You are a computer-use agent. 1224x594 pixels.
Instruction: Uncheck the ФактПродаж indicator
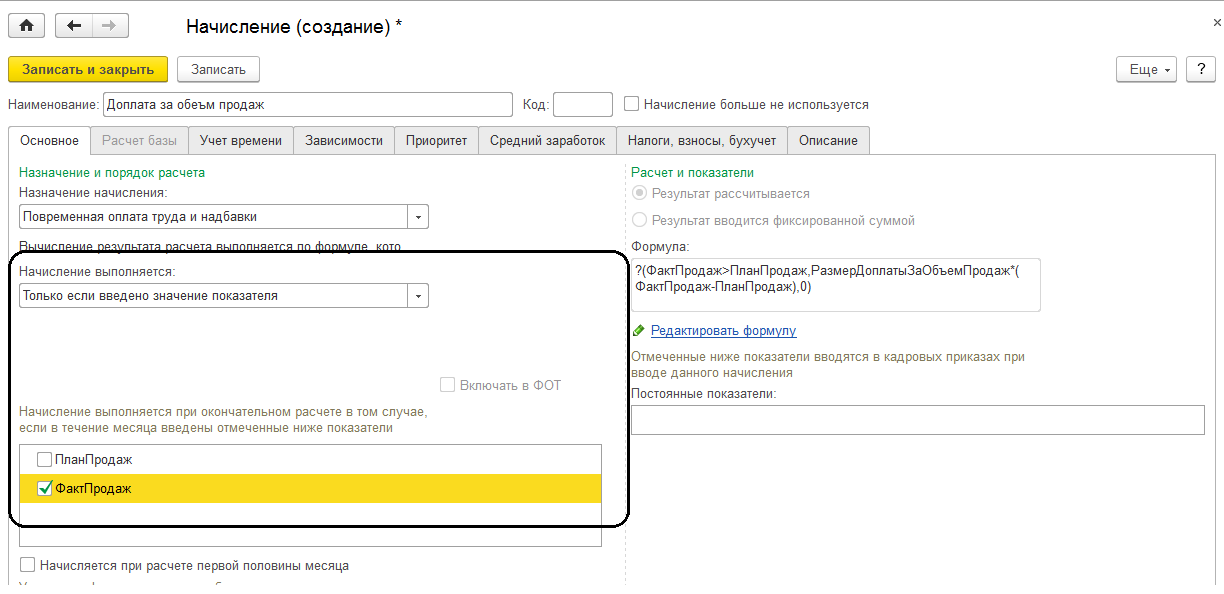(x=45, y=489)
